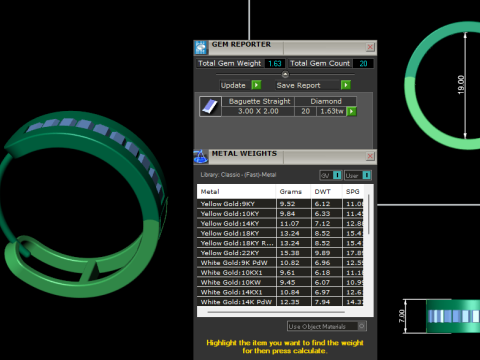480x360 pixels.
Task: Sort by the Metal column header
Action: pos(236,192)
